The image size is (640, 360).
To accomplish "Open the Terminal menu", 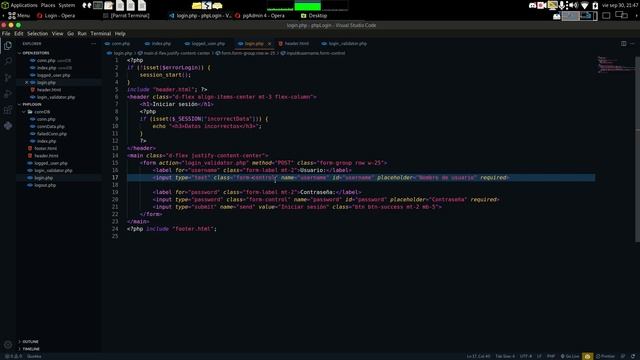I will coord(100,33).
